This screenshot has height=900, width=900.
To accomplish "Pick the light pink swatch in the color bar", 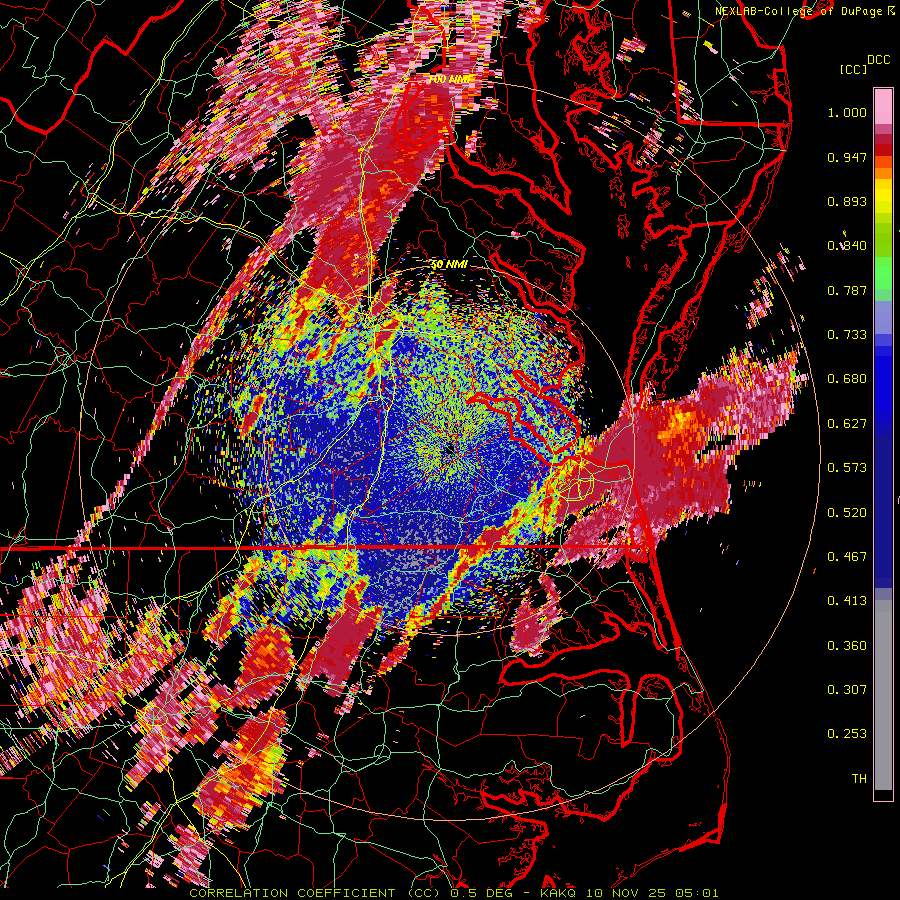I will tap(883, 107).
